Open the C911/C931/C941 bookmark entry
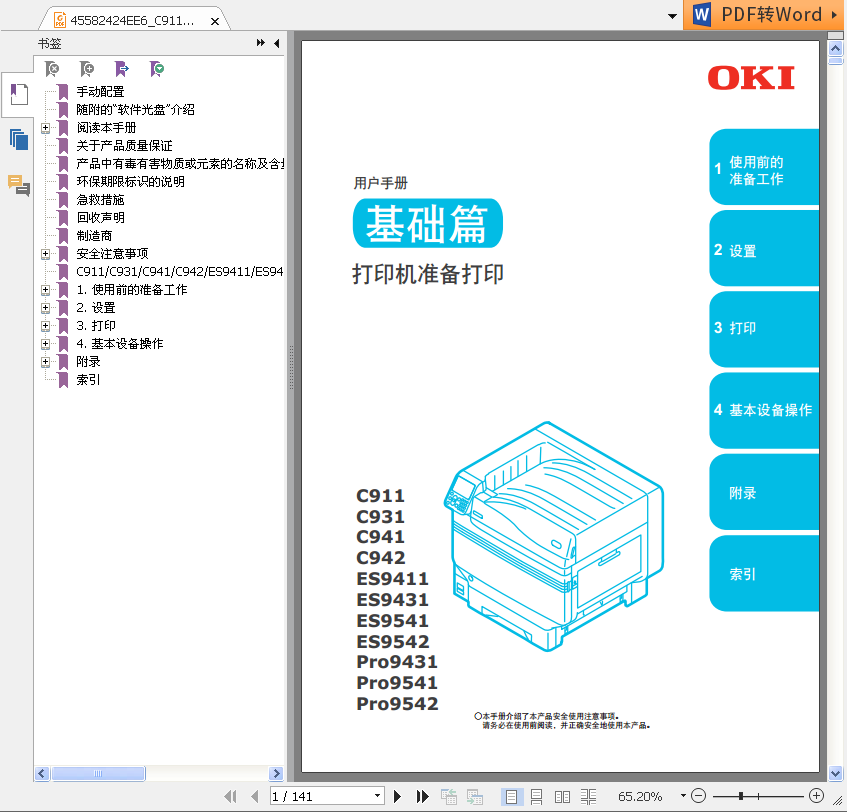Screen dimensions: 847x812 point(180,272)
